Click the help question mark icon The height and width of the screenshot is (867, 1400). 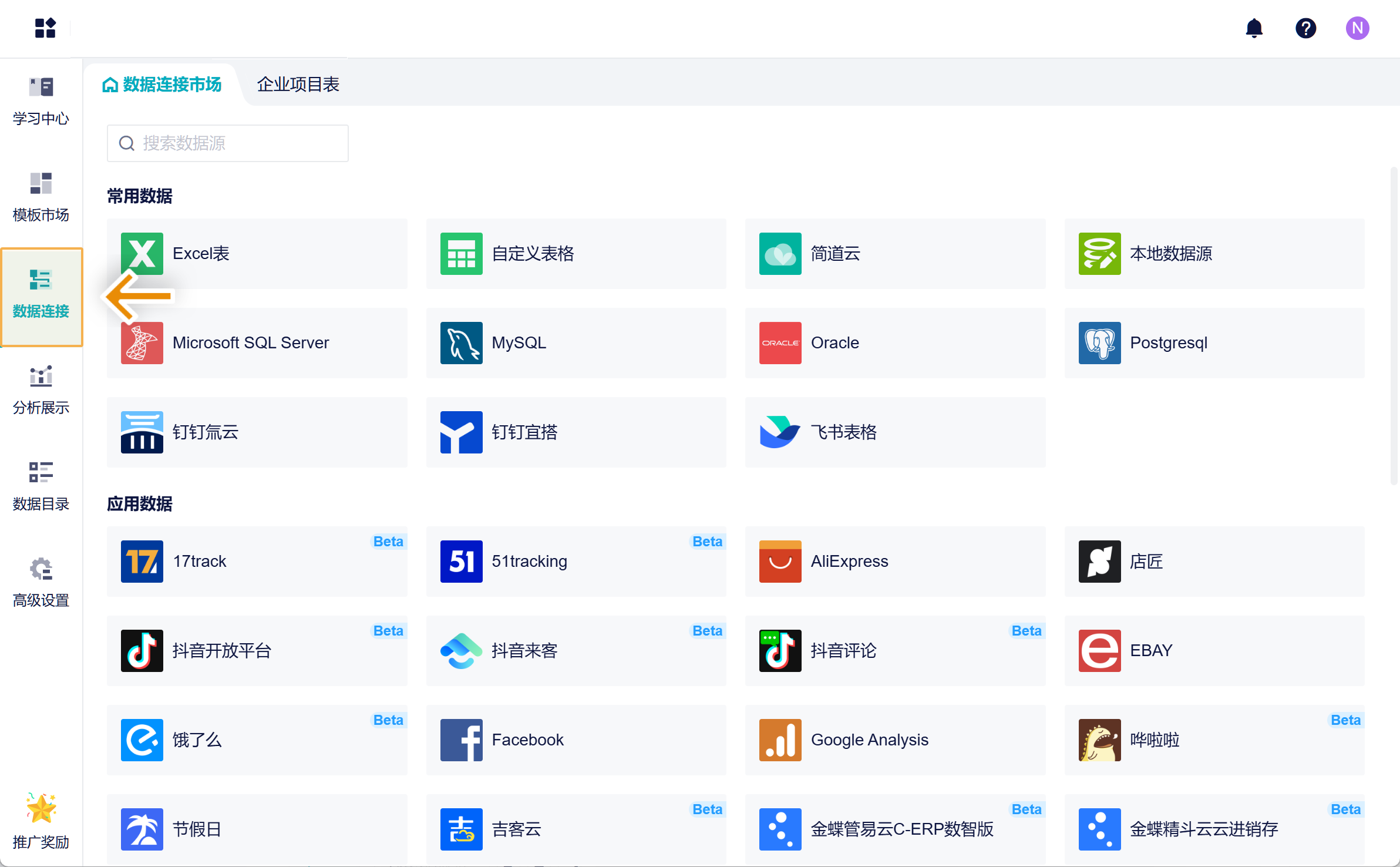tap(1305, 28)
